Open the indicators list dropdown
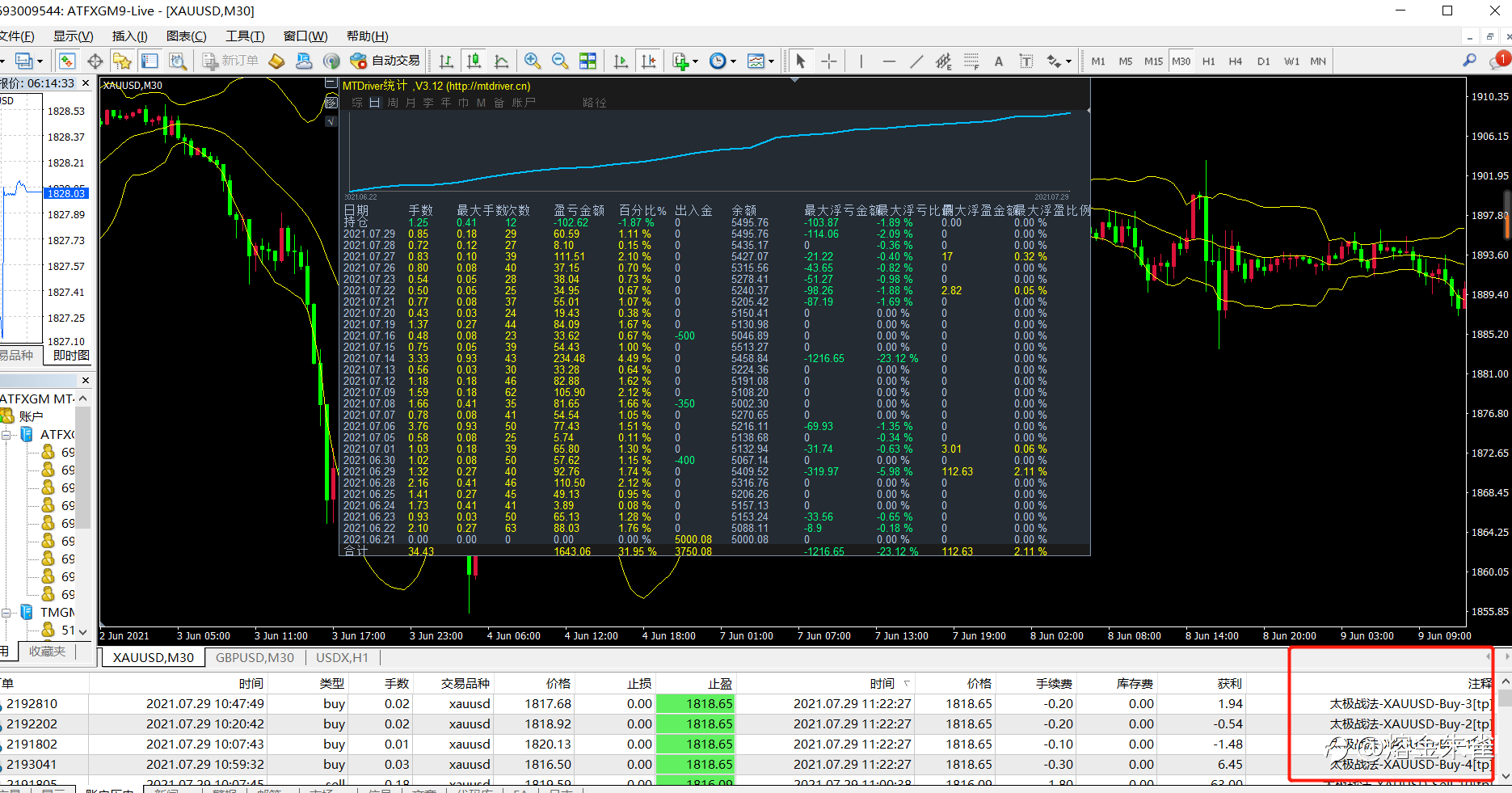 click(x=685, y=61)
